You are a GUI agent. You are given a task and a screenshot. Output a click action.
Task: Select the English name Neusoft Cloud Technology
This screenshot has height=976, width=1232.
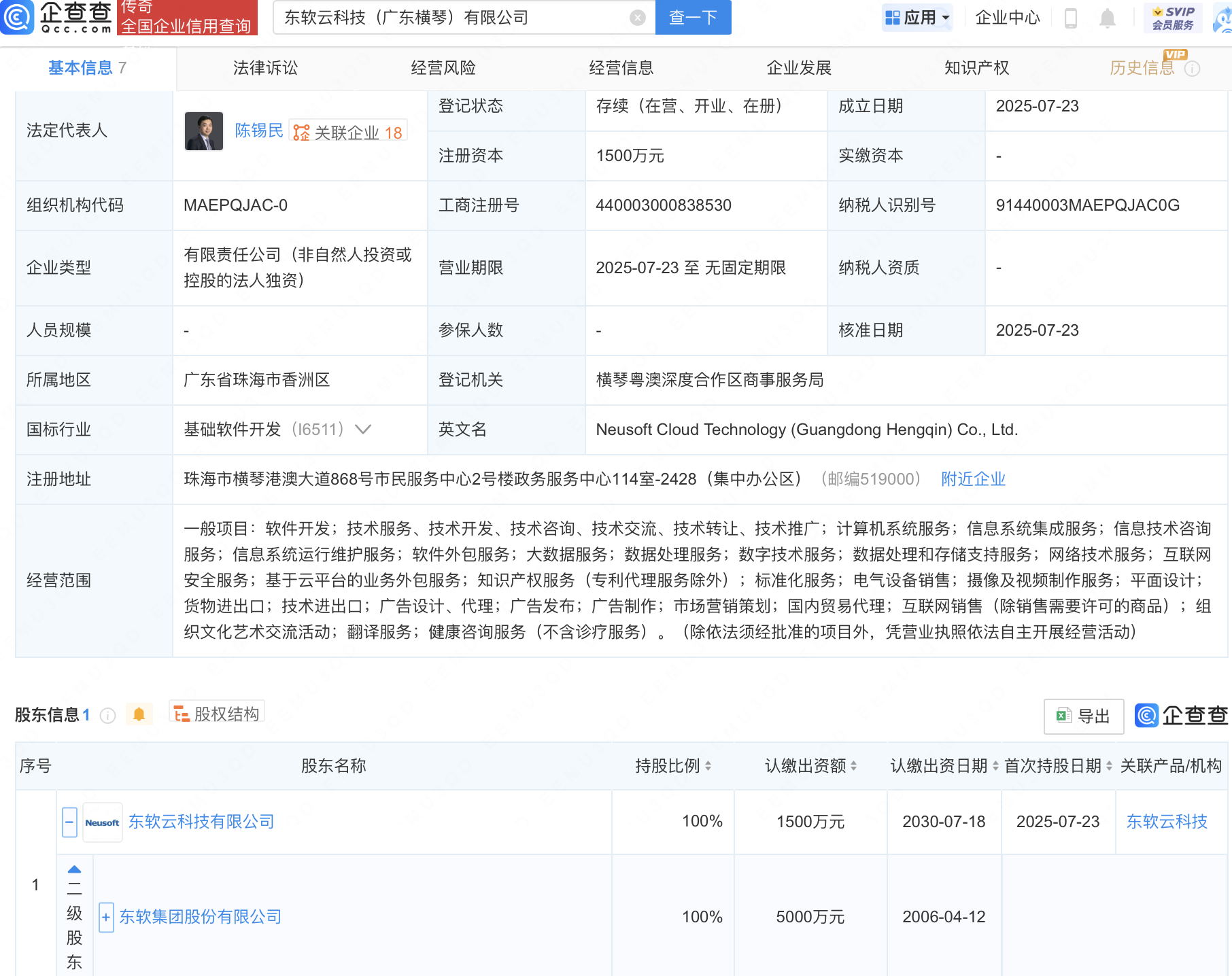tap(807, 430)
